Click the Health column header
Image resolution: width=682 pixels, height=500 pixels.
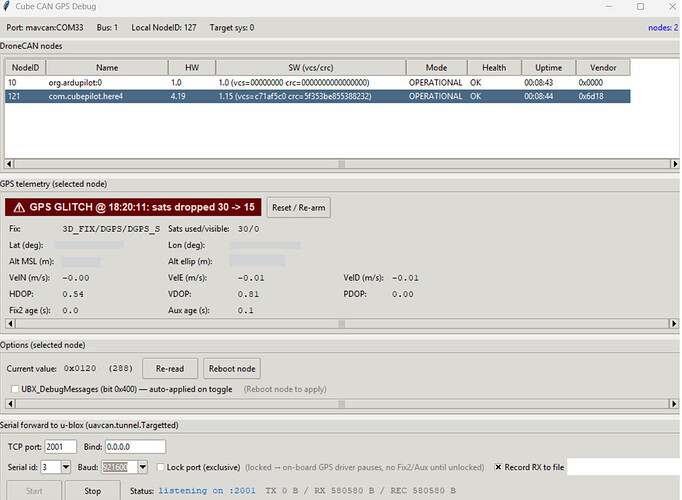click(494, 68)
